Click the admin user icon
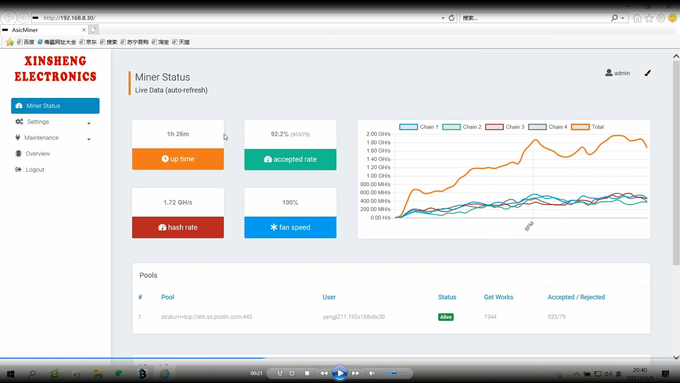 [609, 73]
